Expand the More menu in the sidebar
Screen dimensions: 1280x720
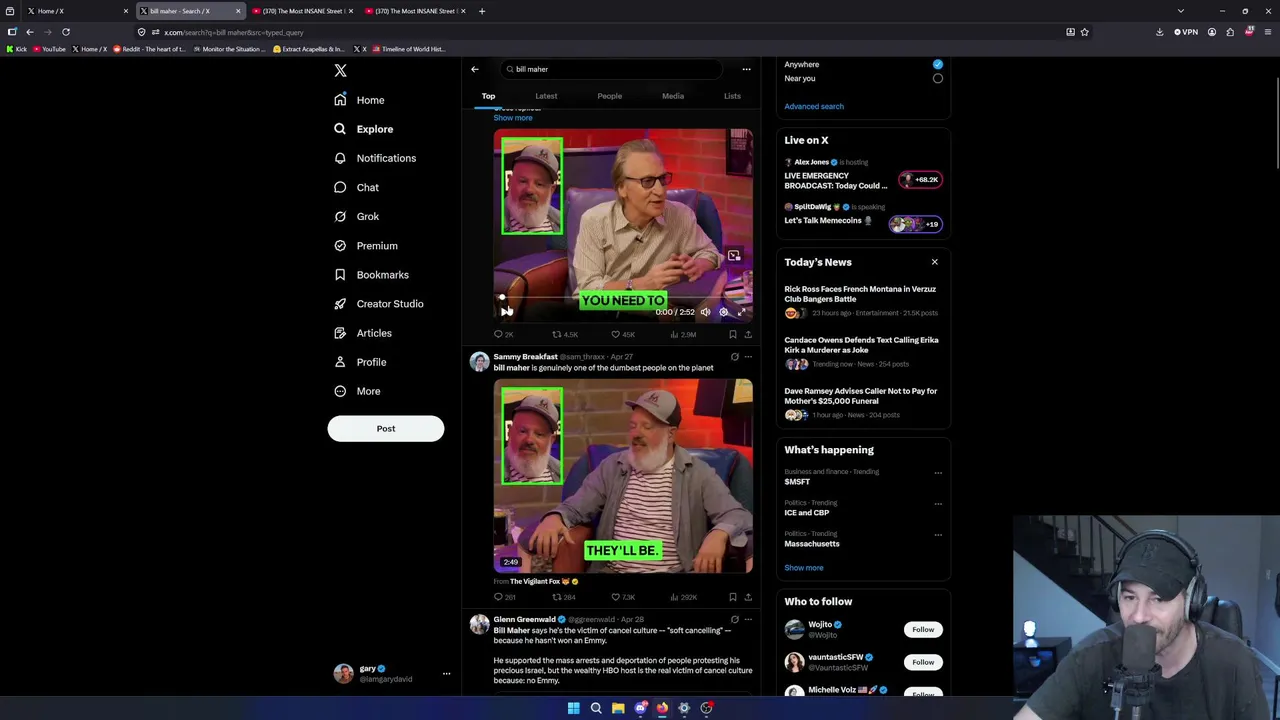click(x=357, y=391)
